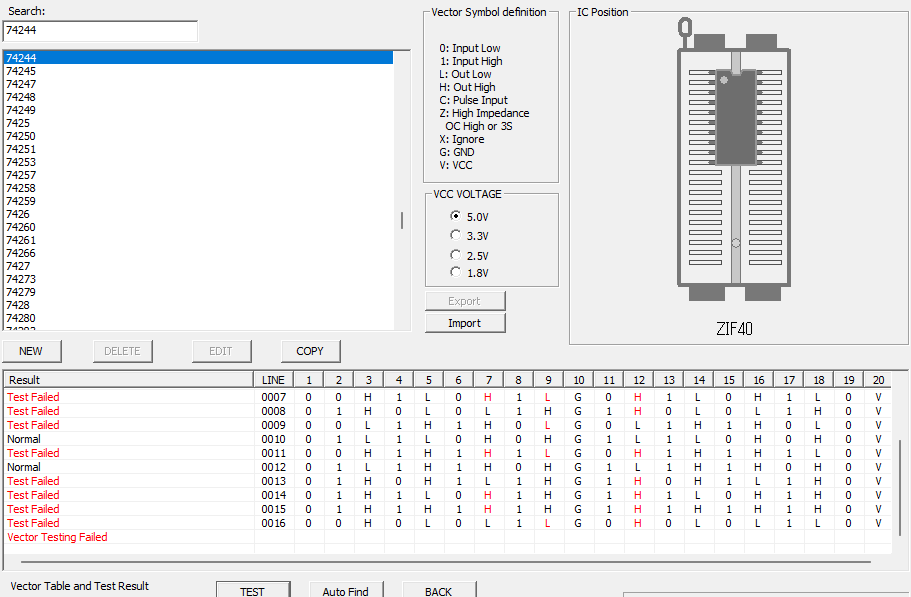Click the Export button
911x597 pixels.
tap(465, 301)
